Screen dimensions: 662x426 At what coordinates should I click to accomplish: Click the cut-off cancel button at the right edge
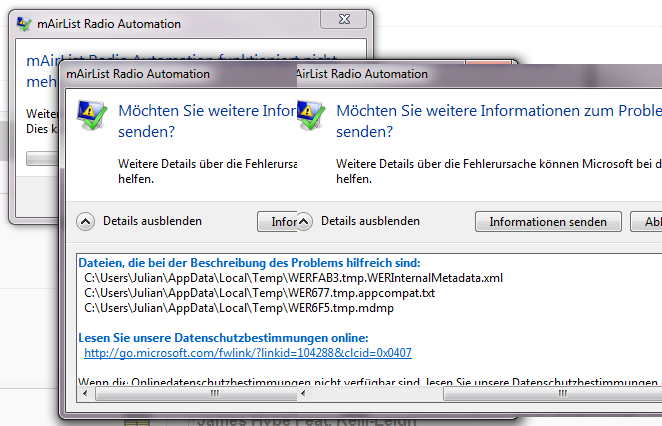(650, 221)
